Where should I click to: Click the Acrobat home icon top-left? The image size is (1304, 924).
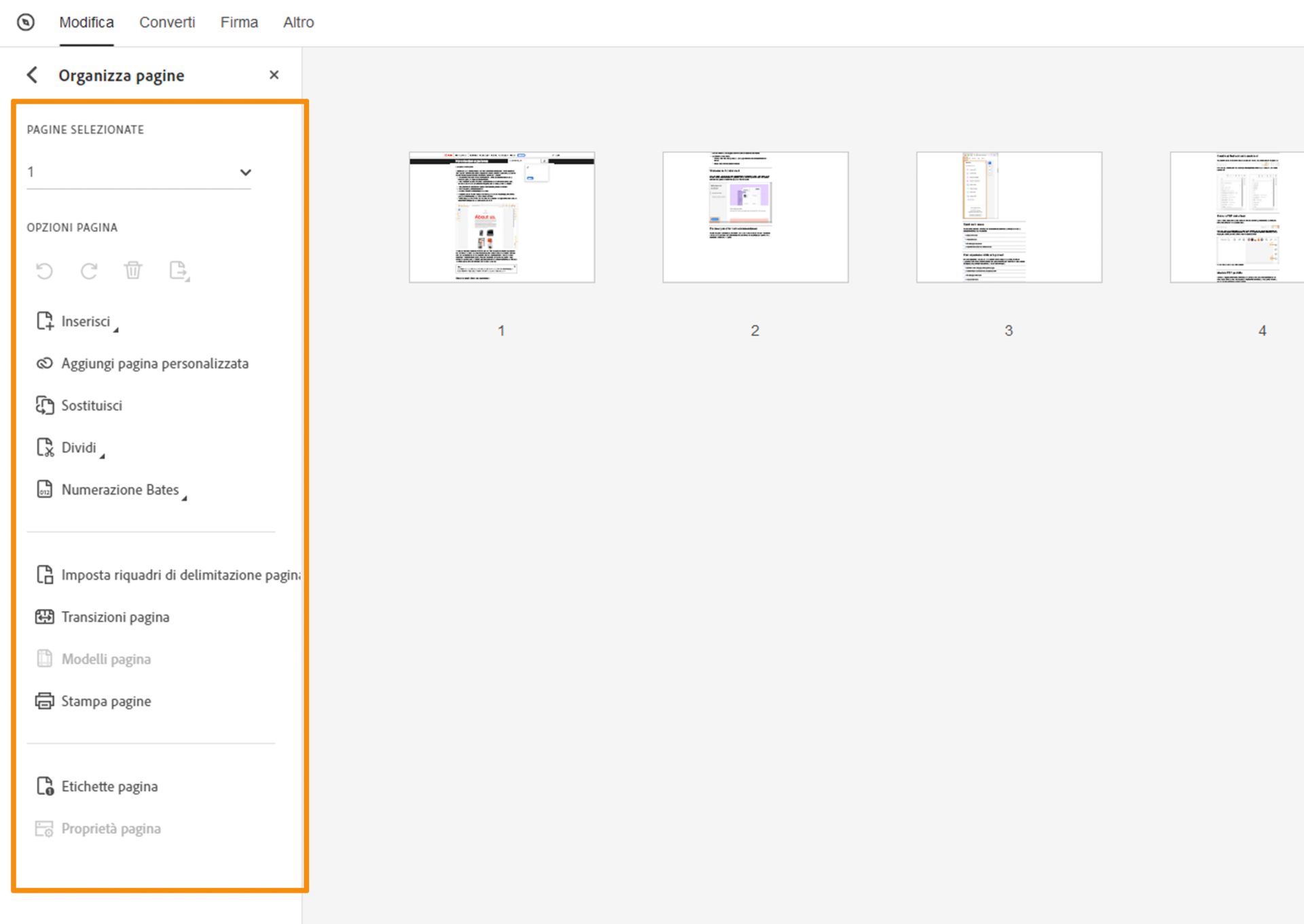26,22
